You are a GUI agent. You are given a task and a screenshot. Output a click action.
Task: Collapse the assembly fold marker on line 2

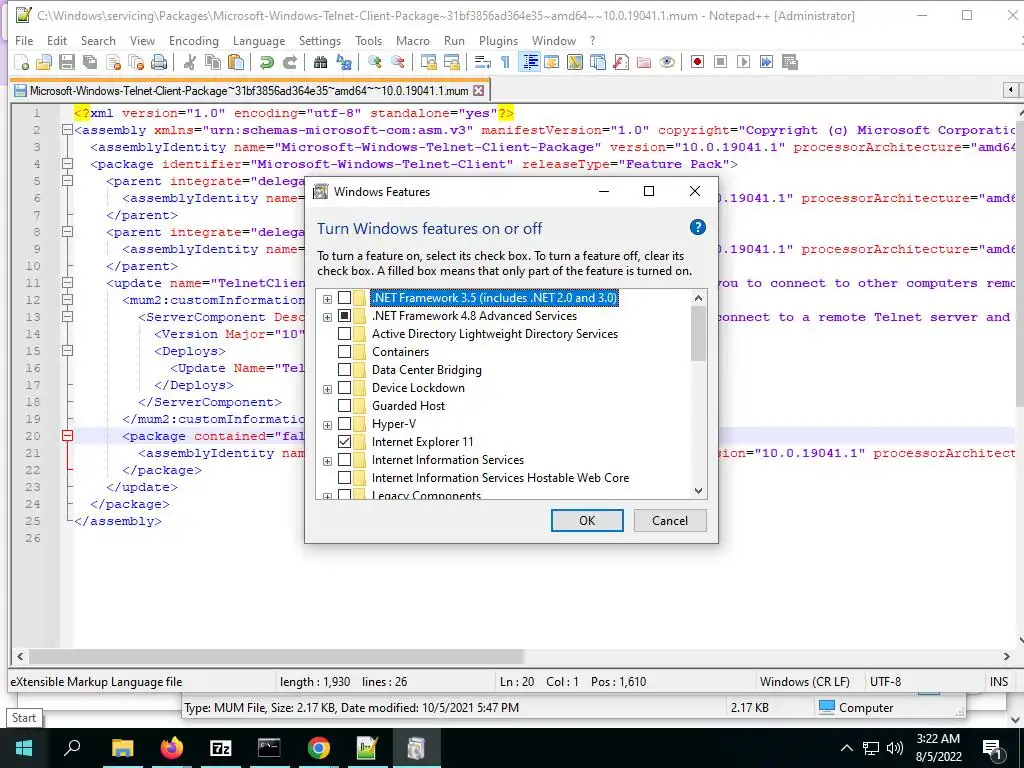coord(67,130)
